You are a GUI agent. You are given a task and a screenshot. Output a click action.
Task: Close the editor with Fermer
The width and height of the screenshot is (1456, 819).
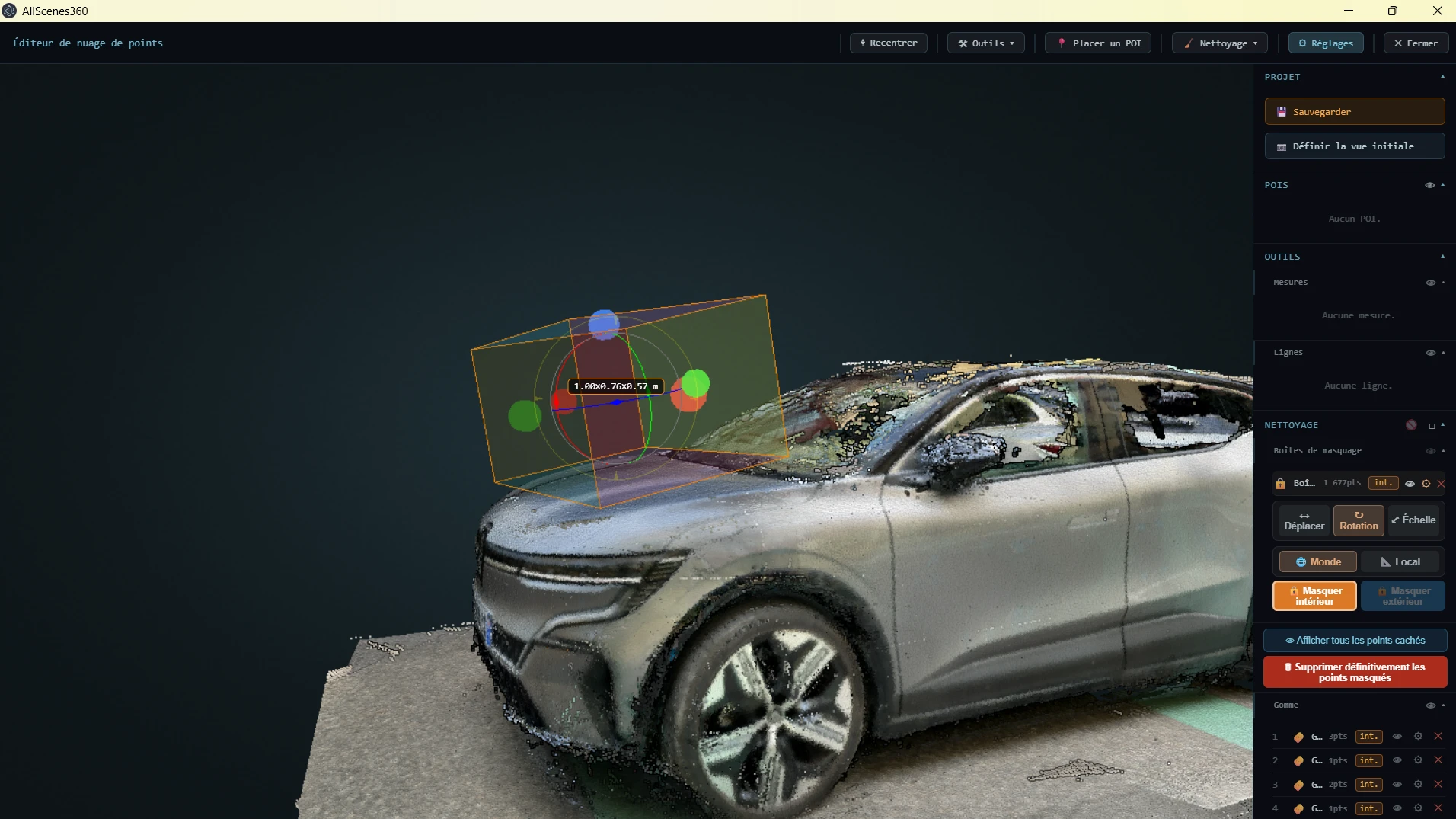(1416, 43)
